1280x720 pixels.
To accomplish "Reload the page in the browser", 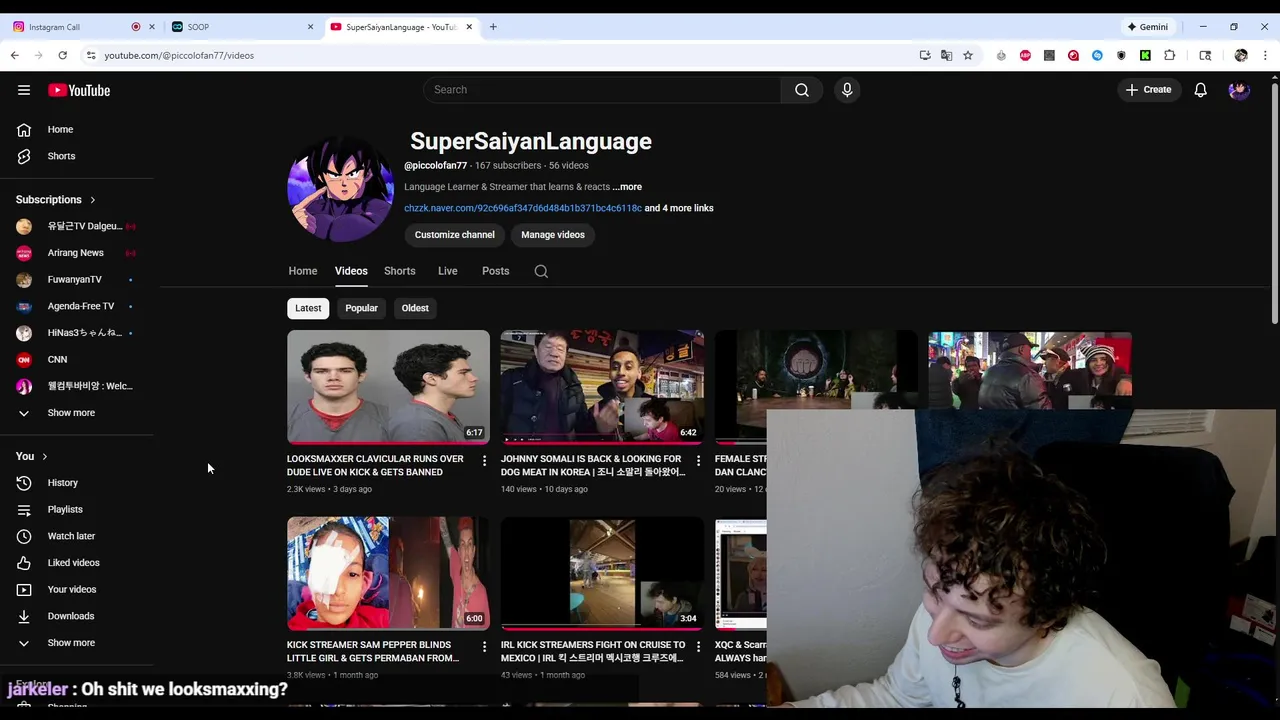I will pyautogui.click(x=62, y=55).
